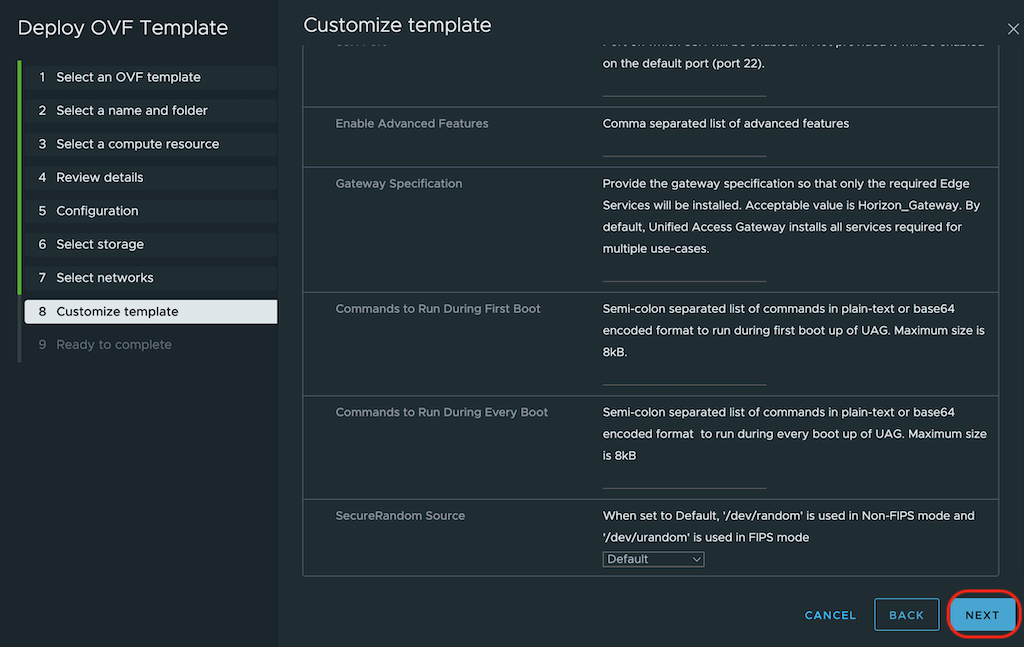Click step 9 Ready to complete
Viewport: 1024px width, 647px height.
click(114, 345)
